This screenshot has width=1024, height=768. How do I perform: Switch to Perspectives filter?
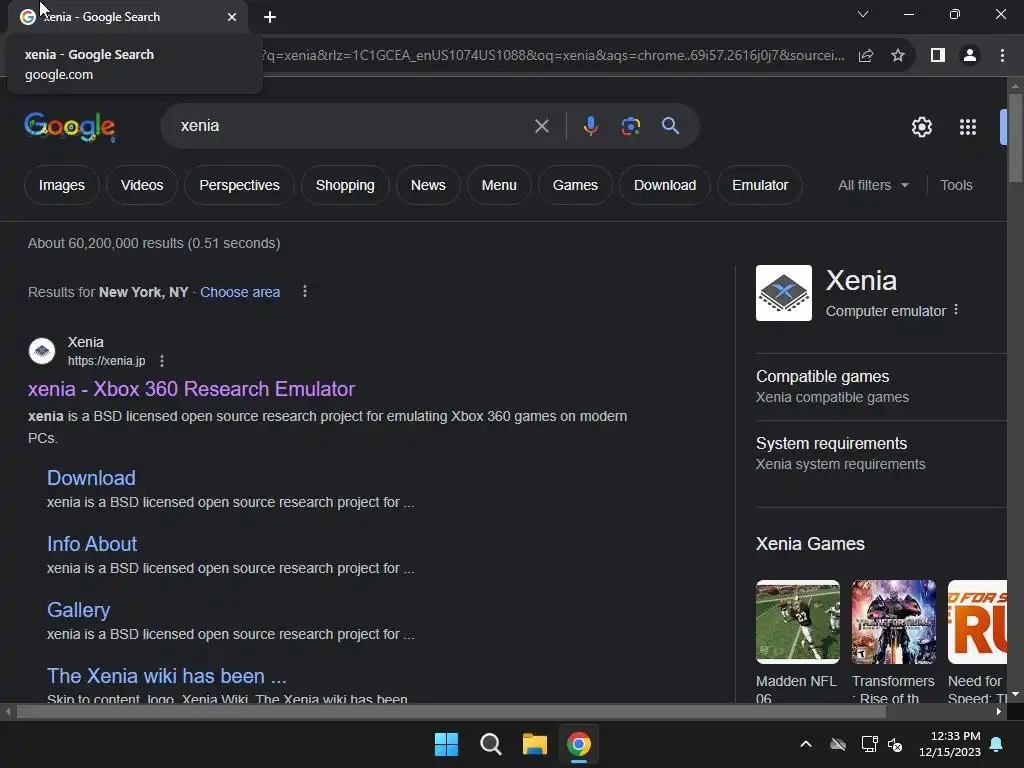(x=239, y=185)
